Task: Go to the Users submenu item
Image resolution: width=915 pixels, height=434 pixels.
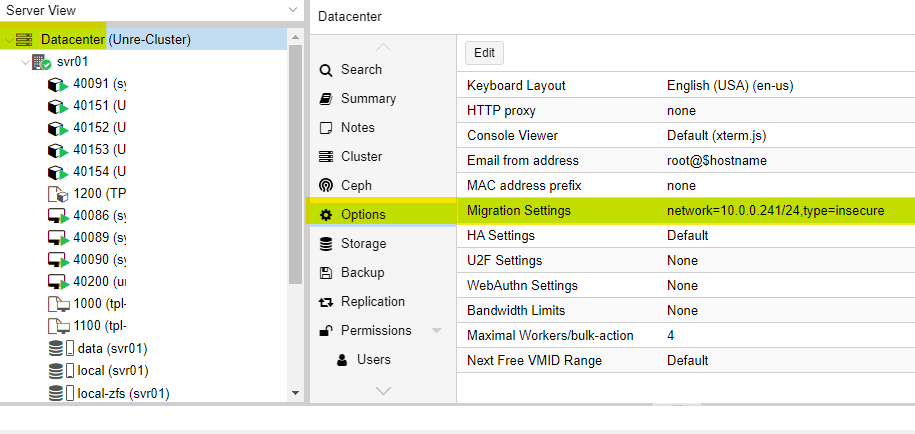Action: 373,359
